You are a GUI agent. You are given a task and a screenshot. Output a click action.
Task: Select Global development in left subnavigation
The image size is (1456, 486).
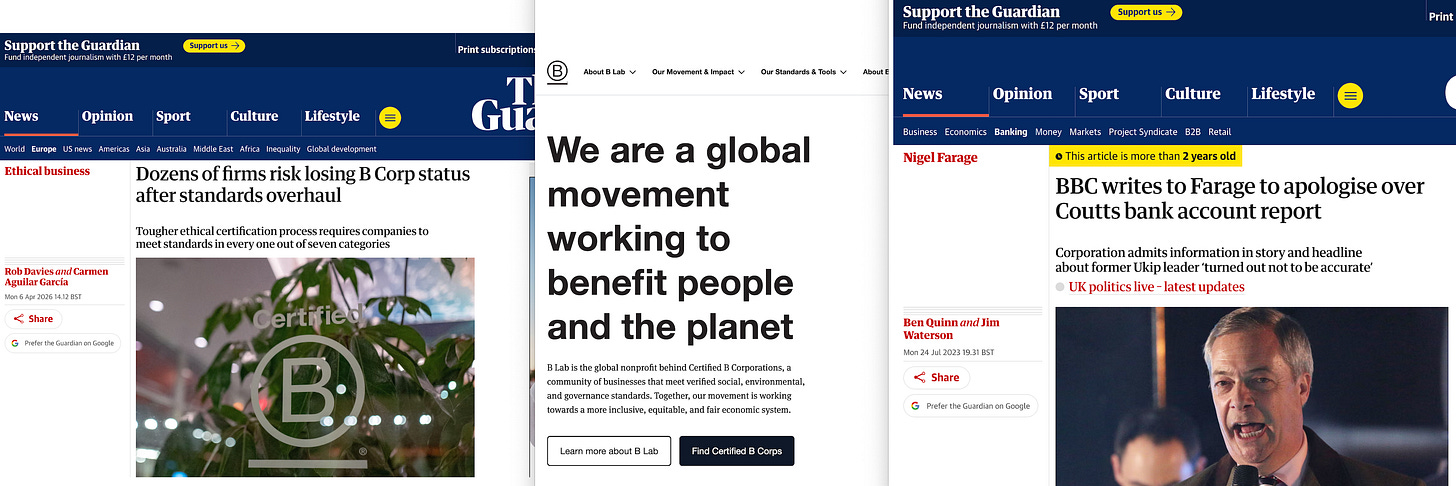point(342,149)
